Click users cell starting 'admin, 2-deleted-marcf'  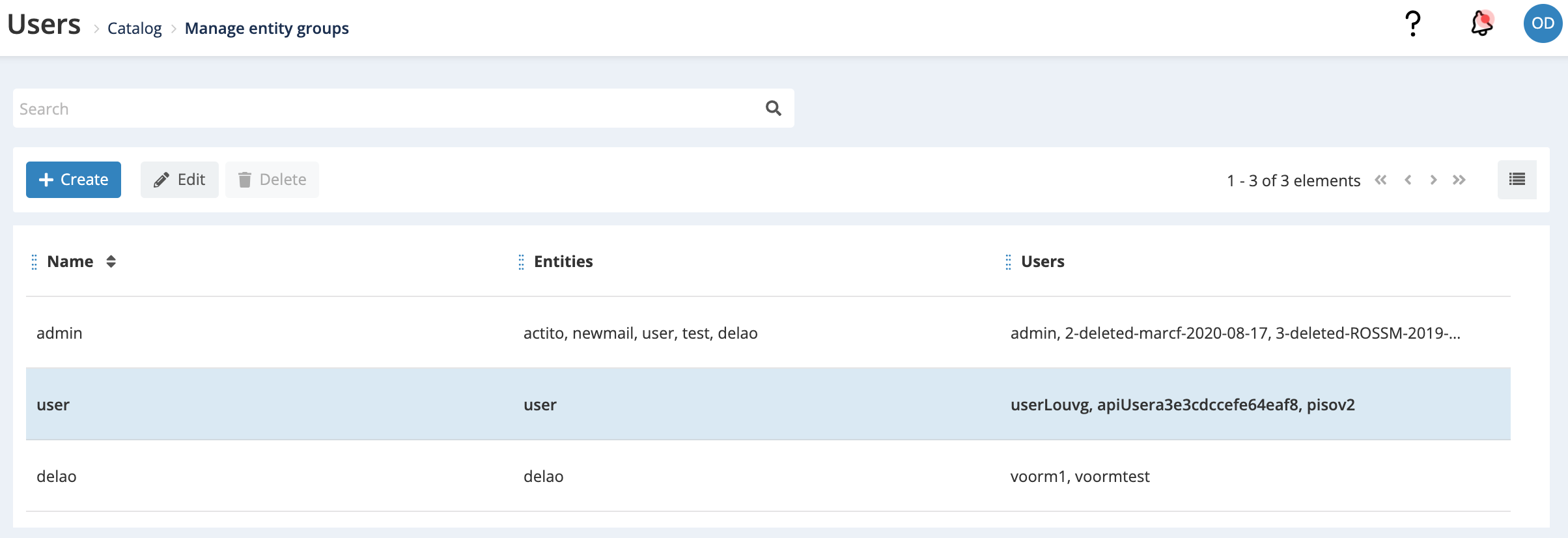pyautogui.click(x=1235, y=333)
